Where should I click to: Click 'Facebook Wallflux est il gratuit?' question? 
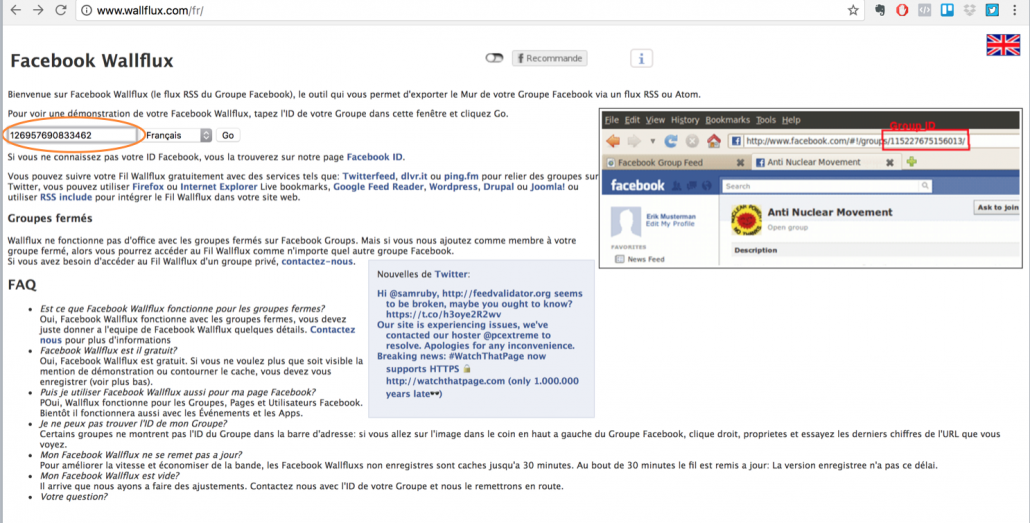(108, 350)
